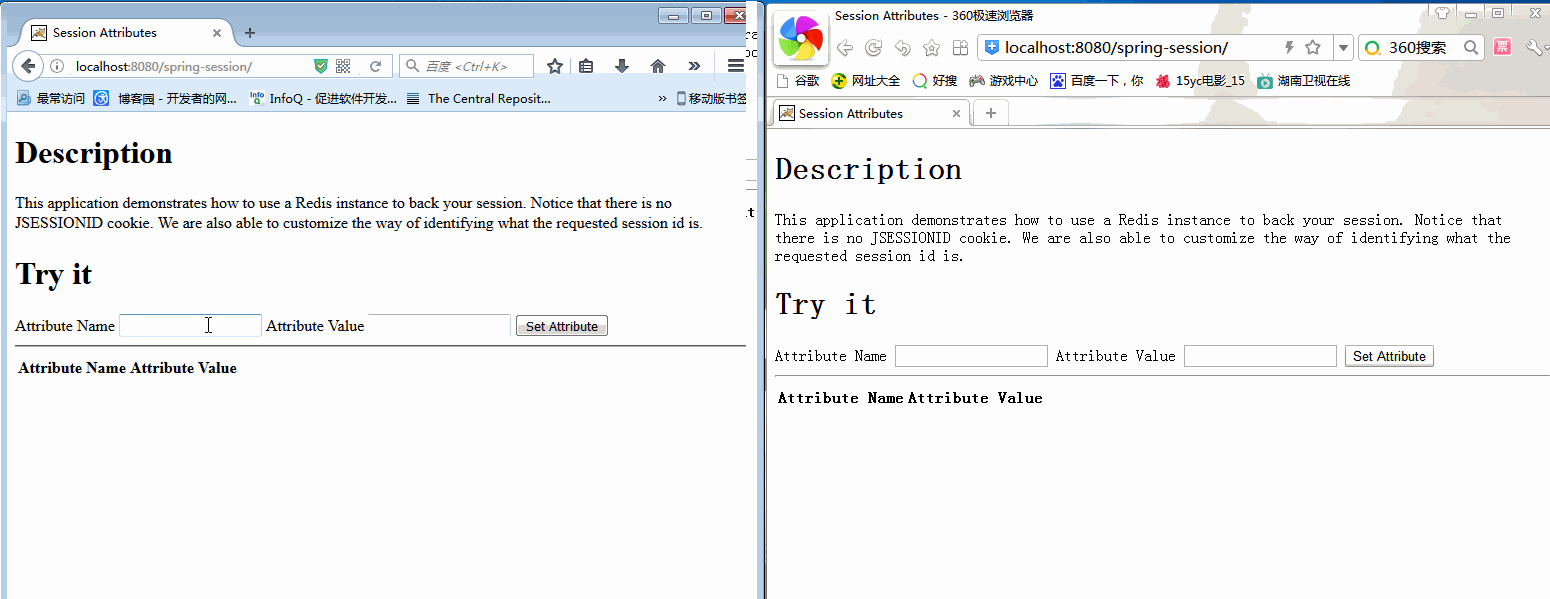Image resolution: width=1550 pixels, height=599 pixels.
Task: Click the 360 search magnifier icon
Action: (1471, 47)
